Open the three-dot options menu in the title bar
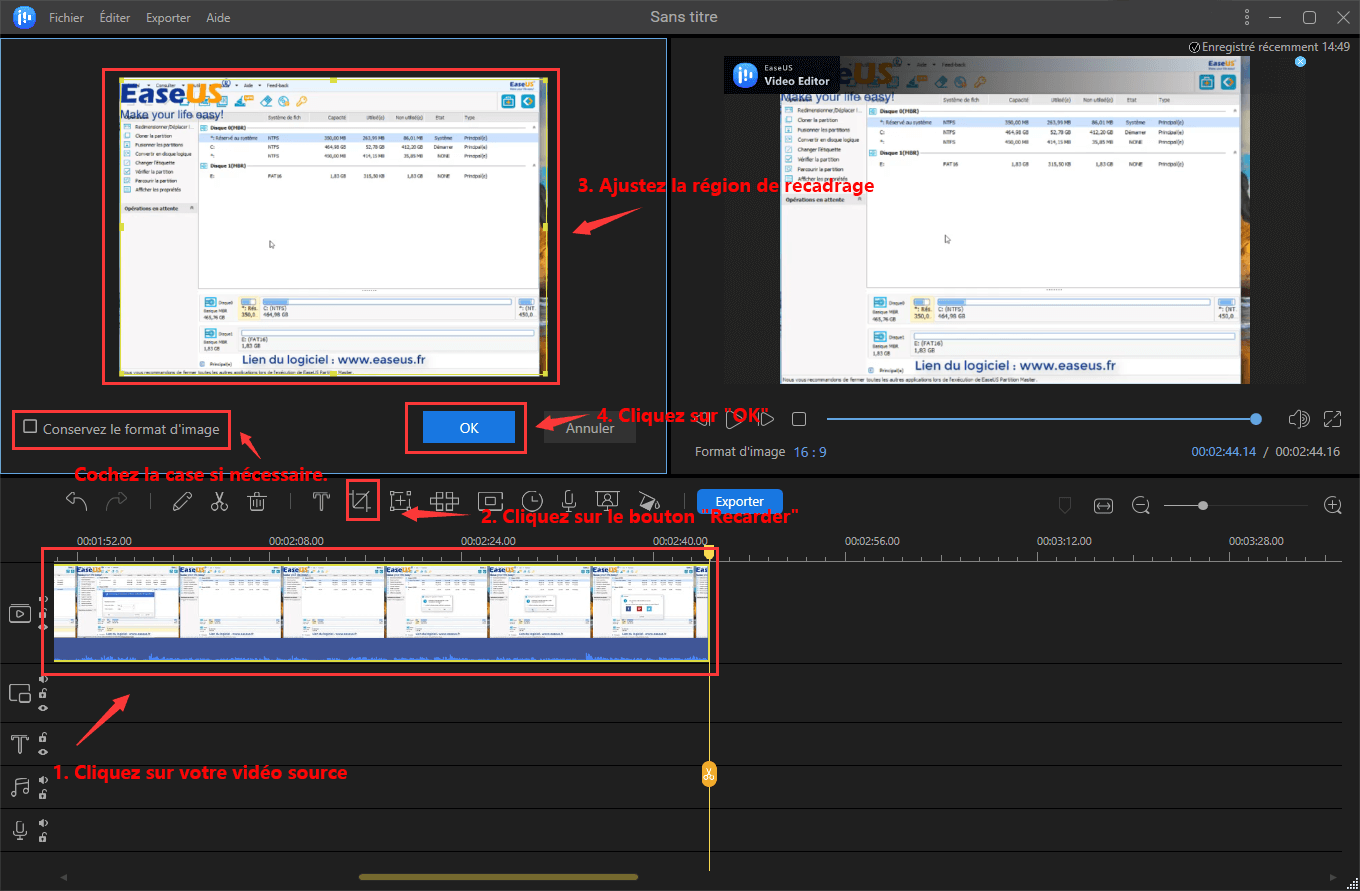The image size is (1360, 891). point(1246,17)
